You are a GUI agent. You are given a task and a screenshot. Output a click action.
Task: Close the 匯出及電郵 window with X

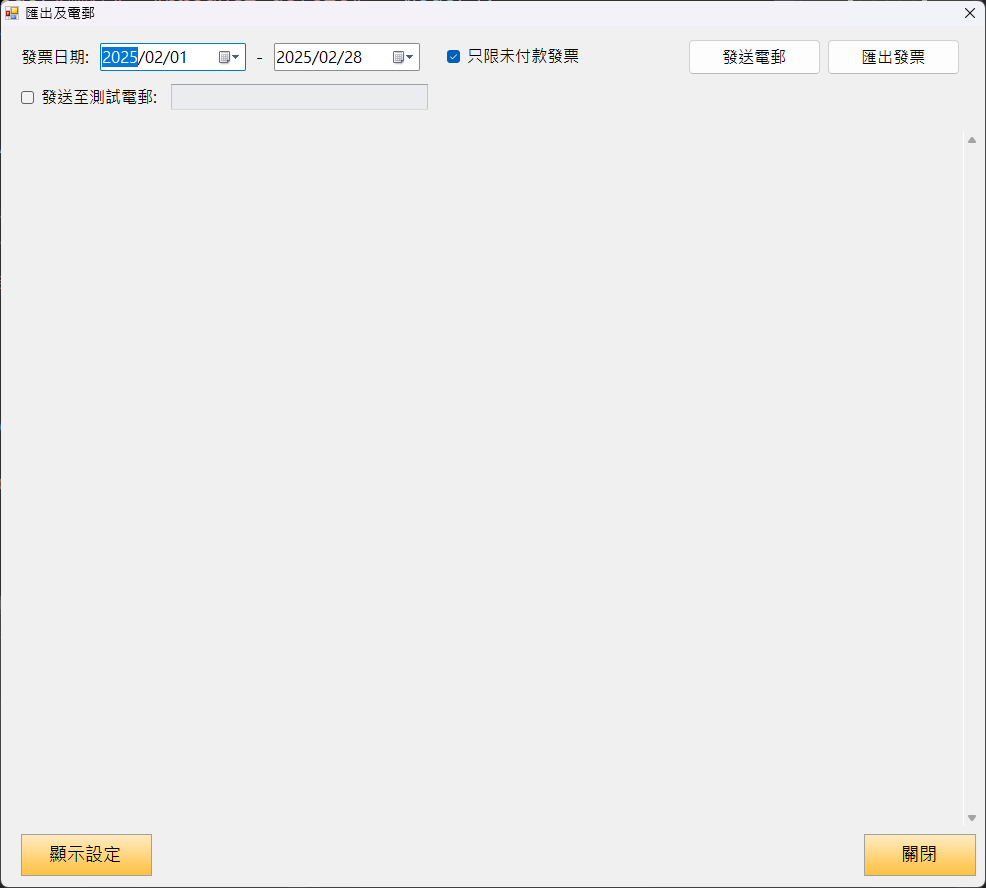pos(969,13)
